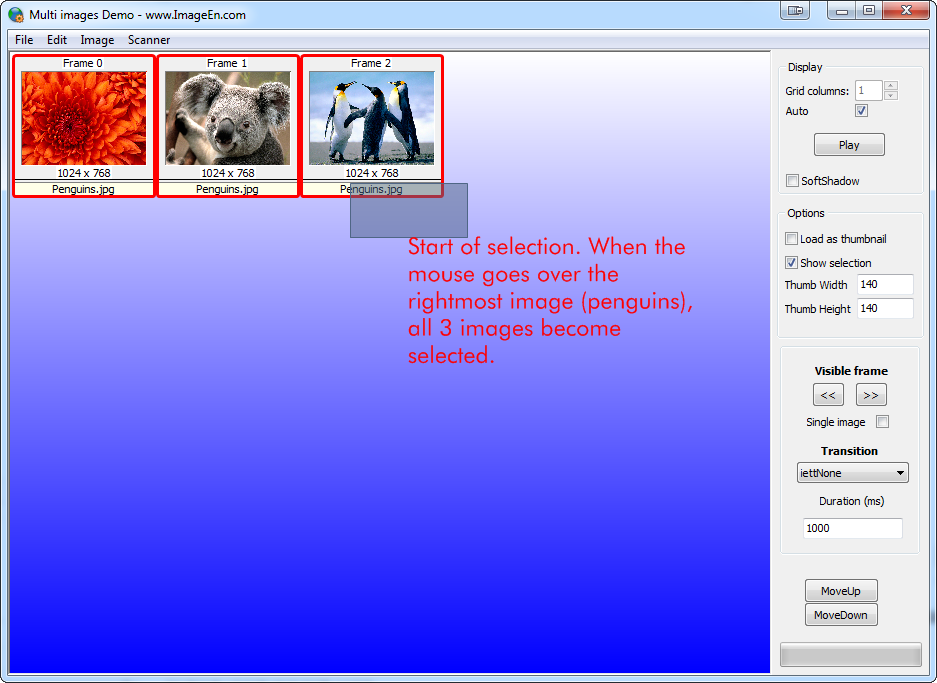
Task: Open the Transition iettNone dropdown
Action: pyautogui.click(x=853, y=473)
